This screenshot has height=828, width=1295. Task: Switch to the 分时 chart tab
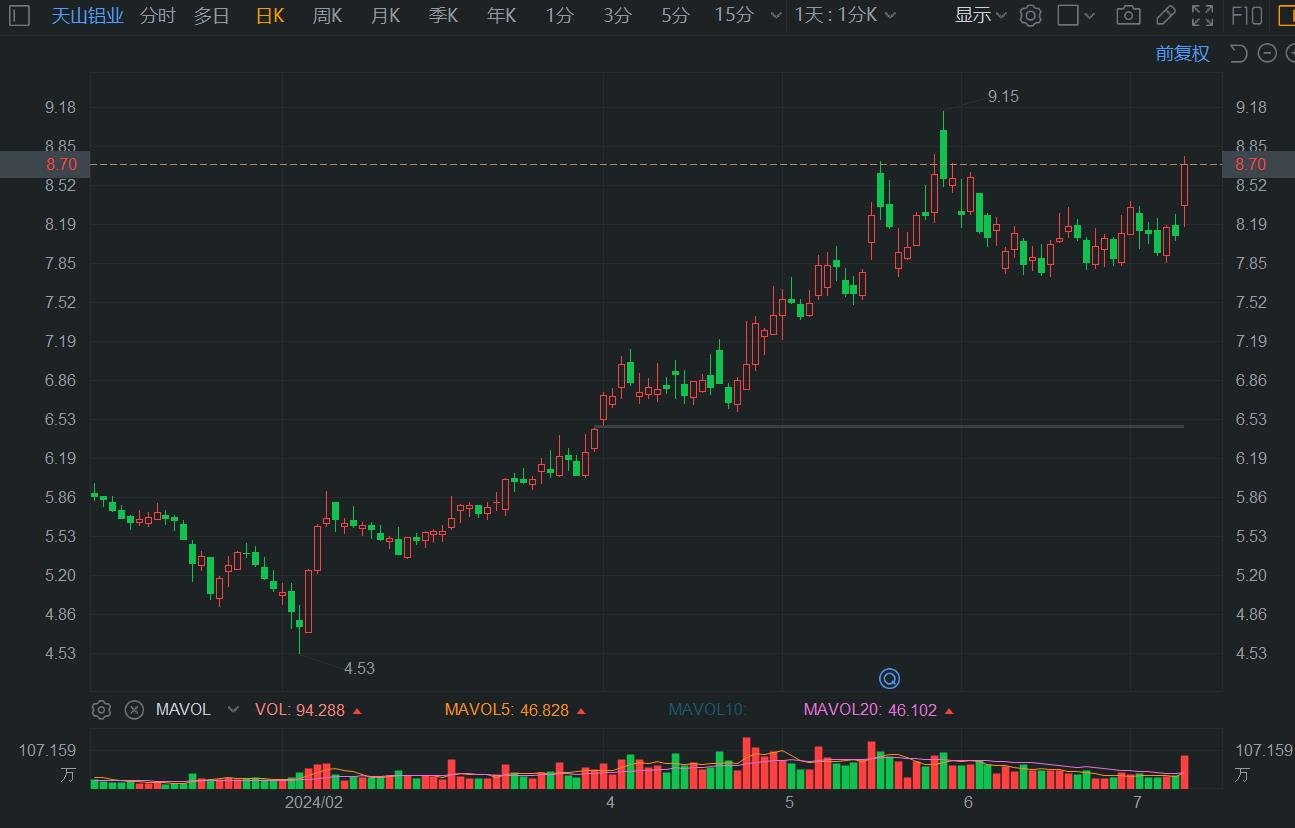[x=157, y=15]
